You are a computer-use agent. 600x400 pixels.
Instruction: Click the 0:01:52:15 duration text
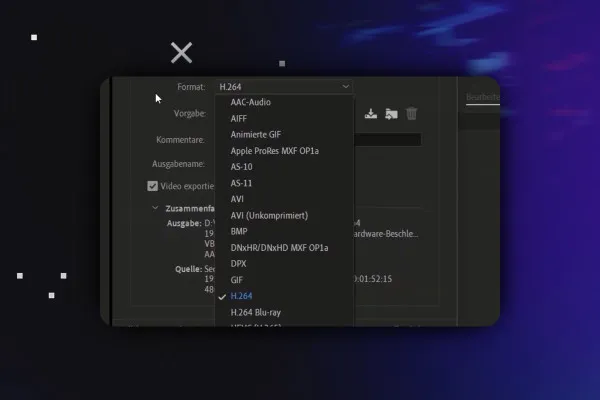point(372,279)
